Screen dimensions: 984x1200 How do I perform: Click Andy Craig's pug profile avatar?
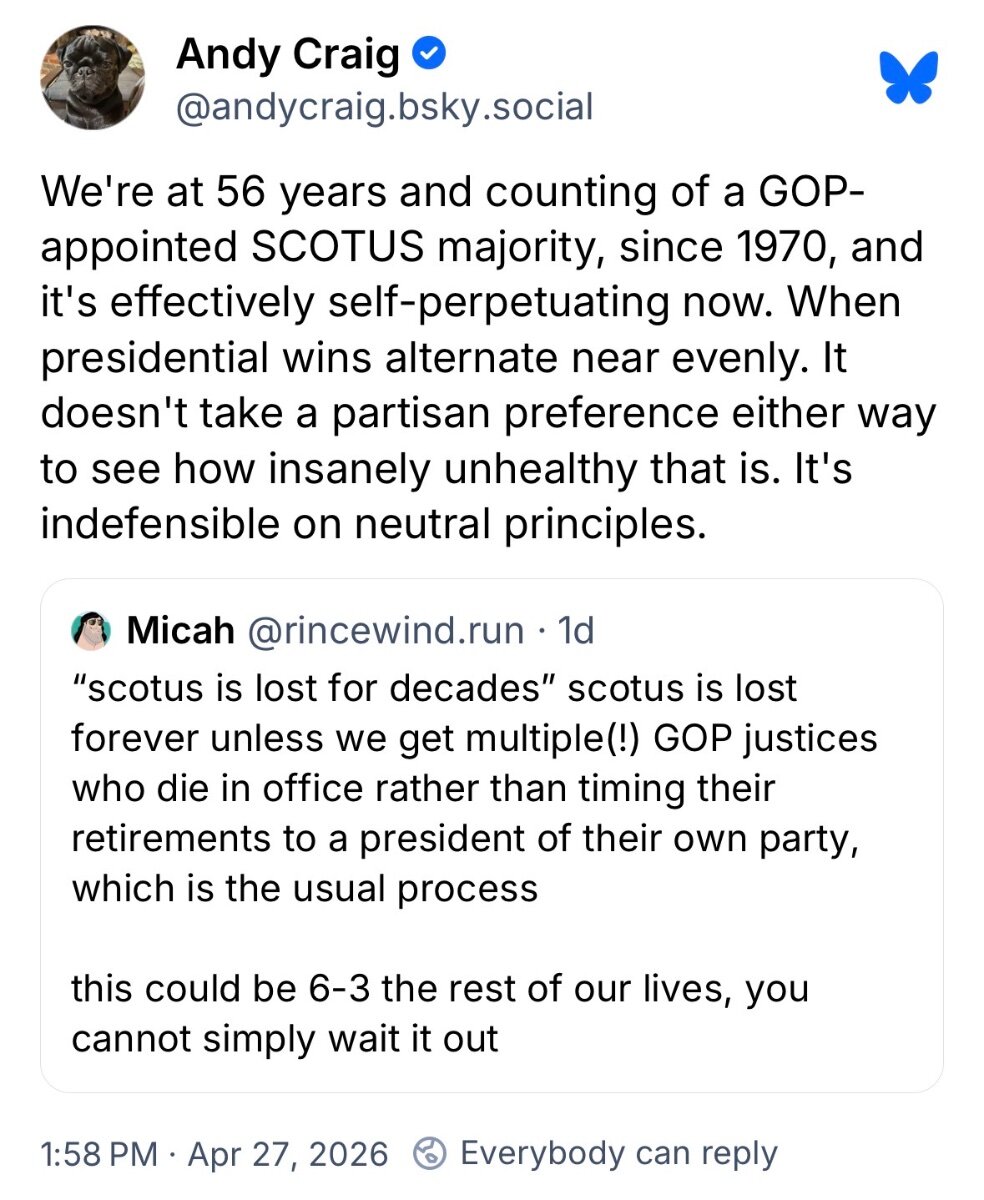[x=92, y=77]
